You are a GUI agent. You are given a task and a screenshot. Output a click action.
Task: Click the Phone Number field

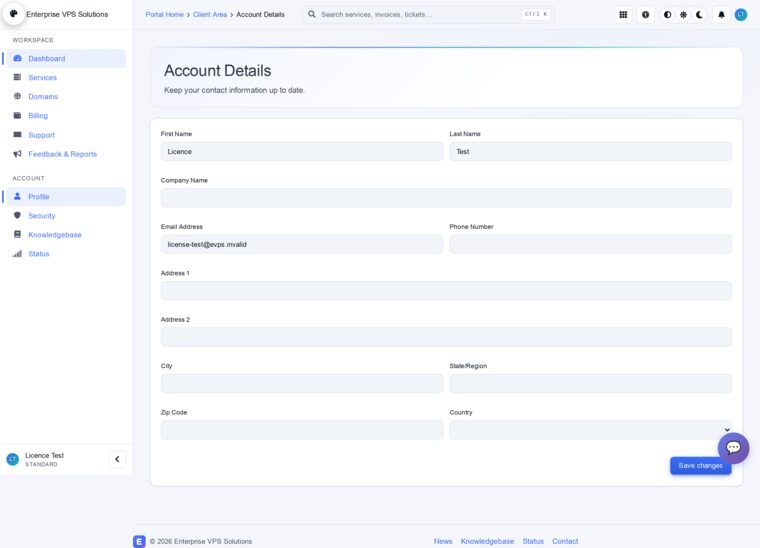point(590,244)
